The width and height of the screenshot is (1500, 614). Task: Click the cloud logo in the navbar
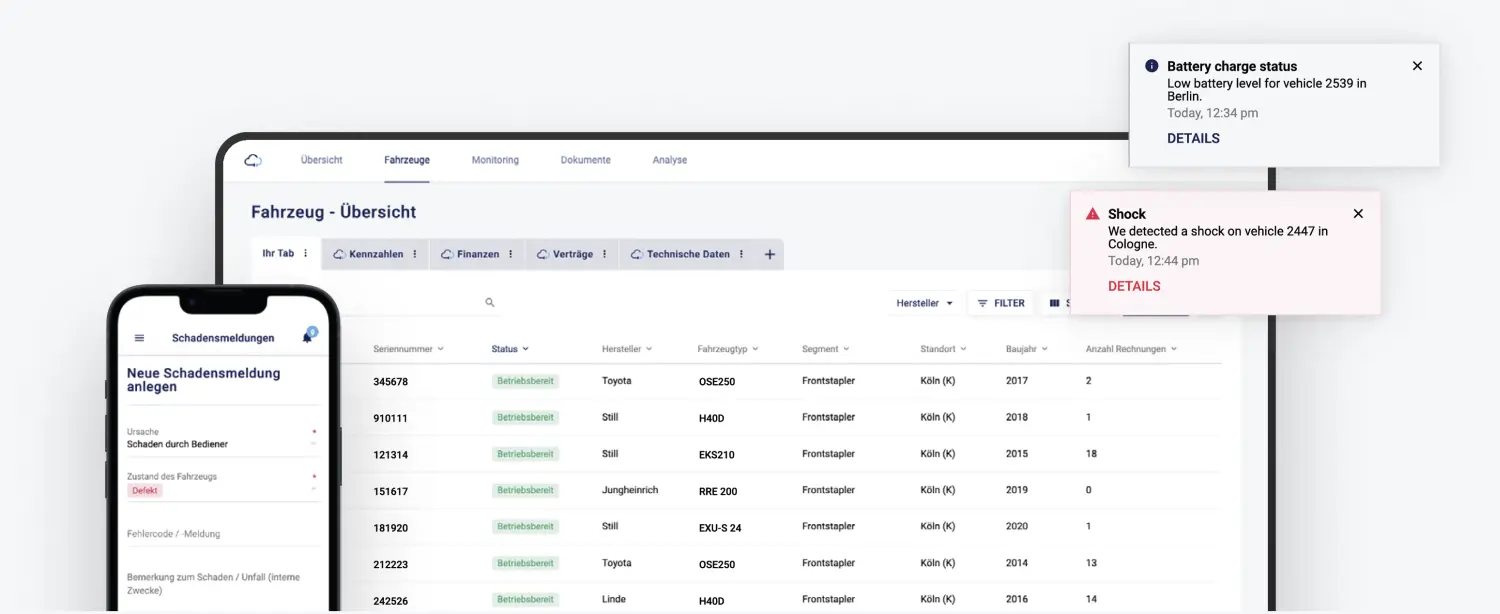tap(253, 160)
